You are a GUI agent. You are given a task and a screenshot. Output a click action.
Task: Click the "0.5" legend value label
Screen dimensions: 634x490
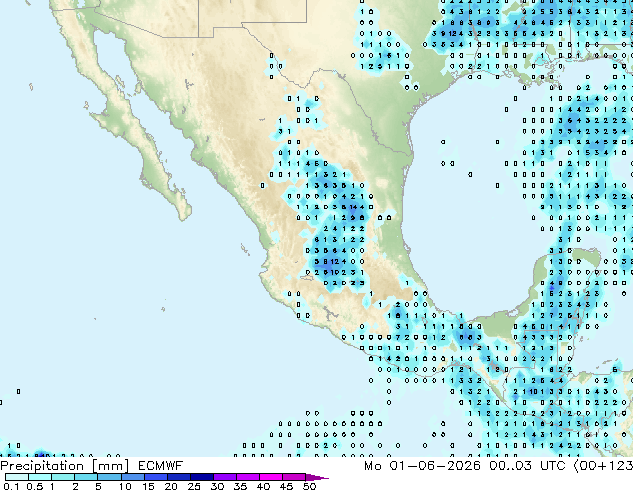[x=35, y=486]
